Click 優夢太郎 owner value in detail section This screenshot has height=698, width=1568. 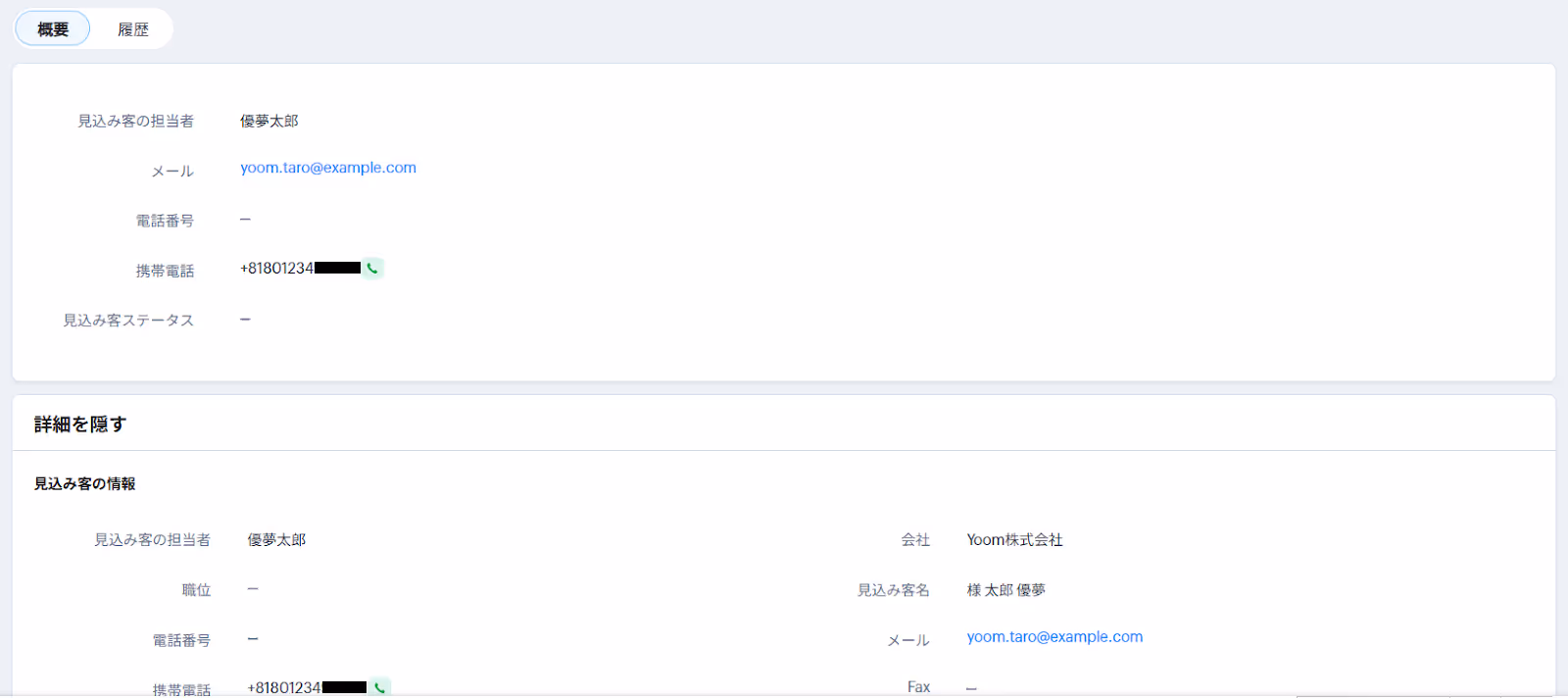[x=276, y=540]
